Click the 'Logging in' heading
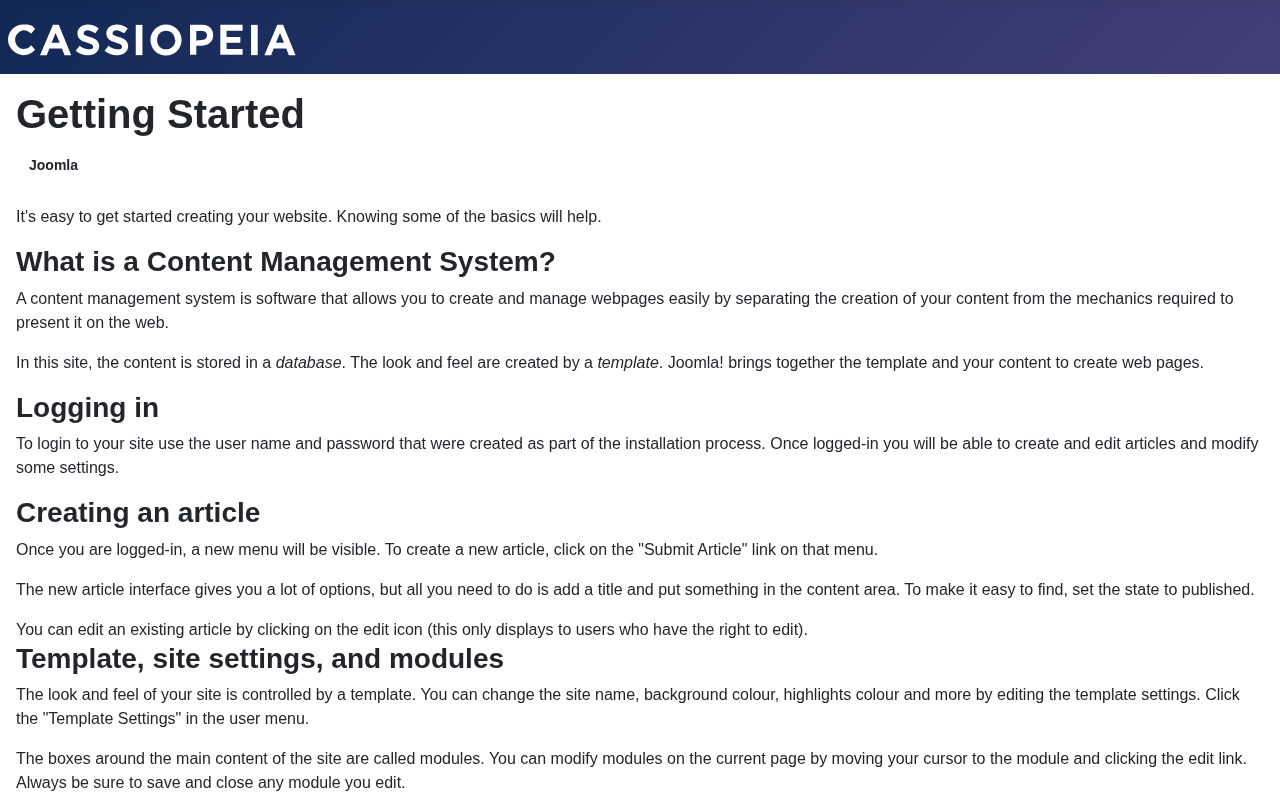1280x800 pixels. tap(87, 408)
